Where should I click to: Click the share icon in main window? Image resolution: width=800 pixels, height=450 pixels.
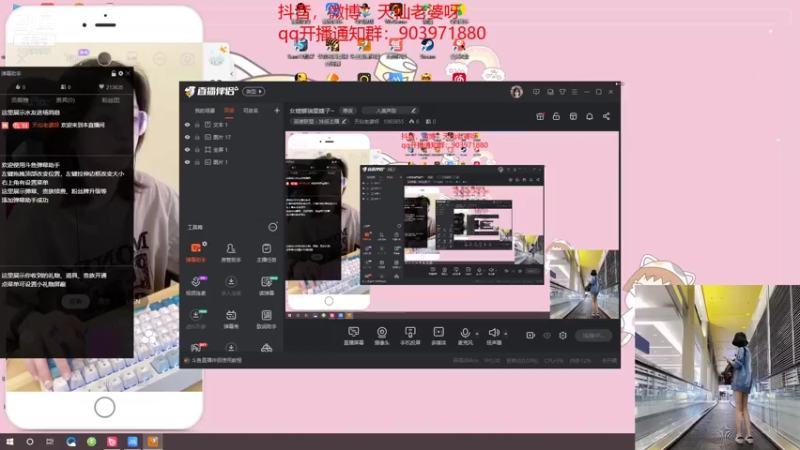606,116
